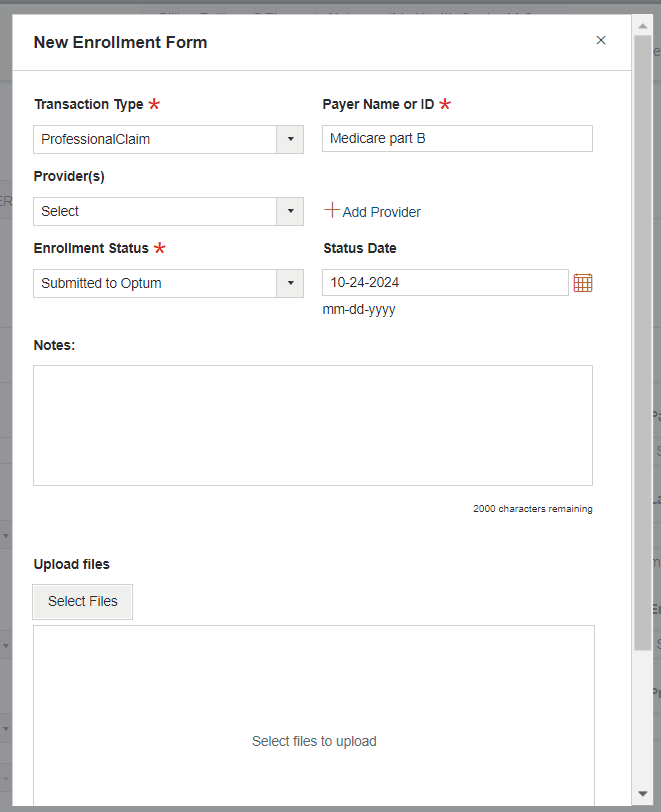
Task: Click the Add Provider link
Action: [381, 211]
